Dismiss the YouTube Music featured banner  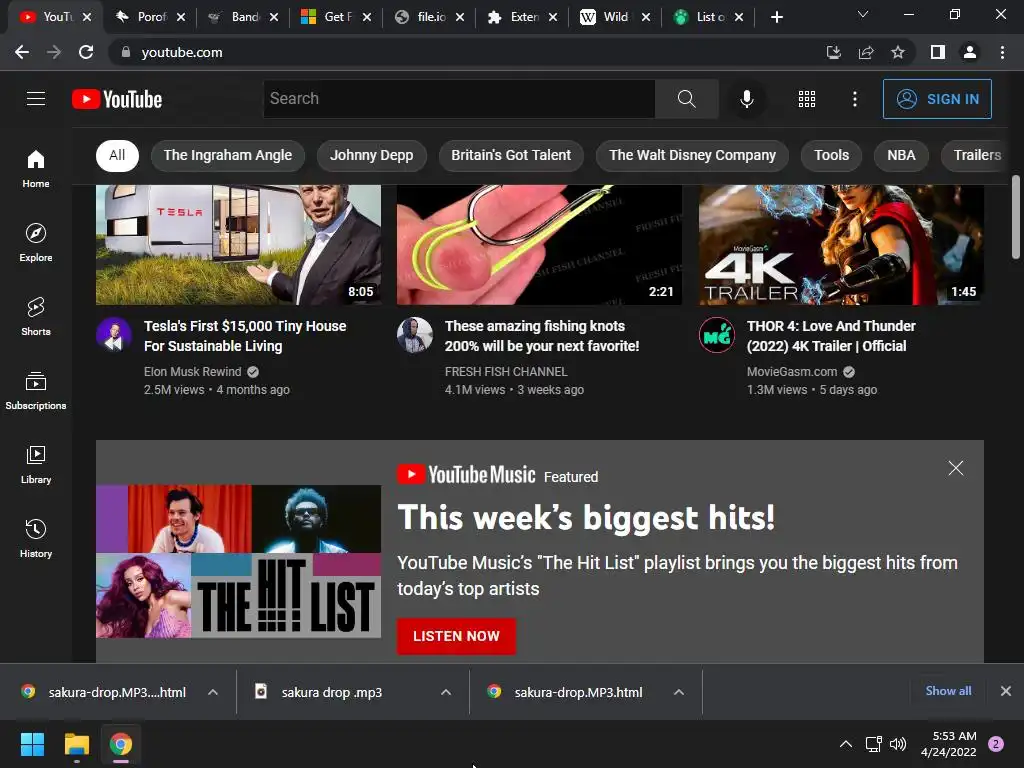coord(955,468)
